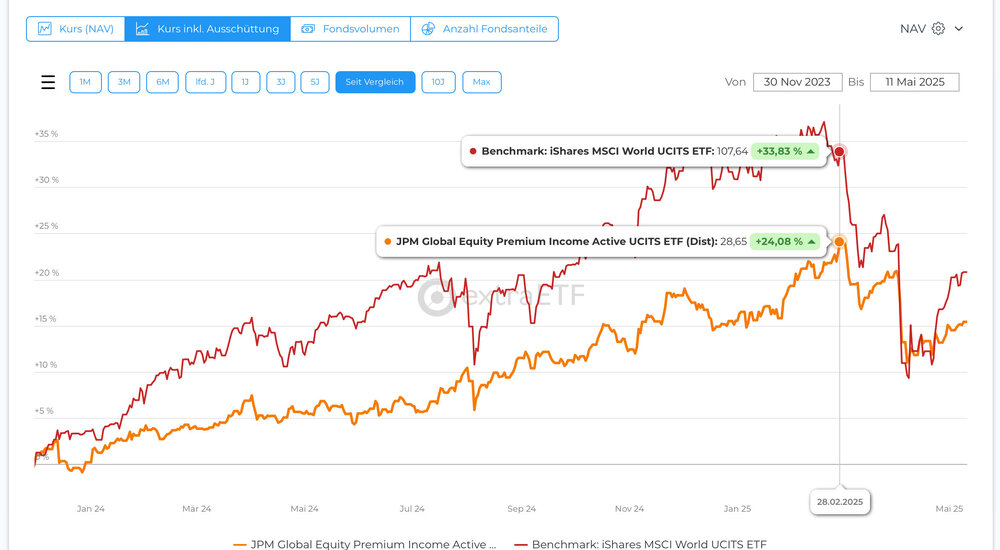Select the lfd. J time range
This screenshot has width=1000, height=550.
[x=204, y=82]
